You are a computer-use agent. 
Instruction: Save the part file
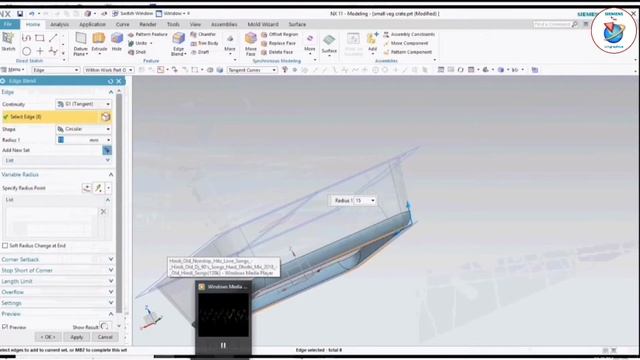20,13
